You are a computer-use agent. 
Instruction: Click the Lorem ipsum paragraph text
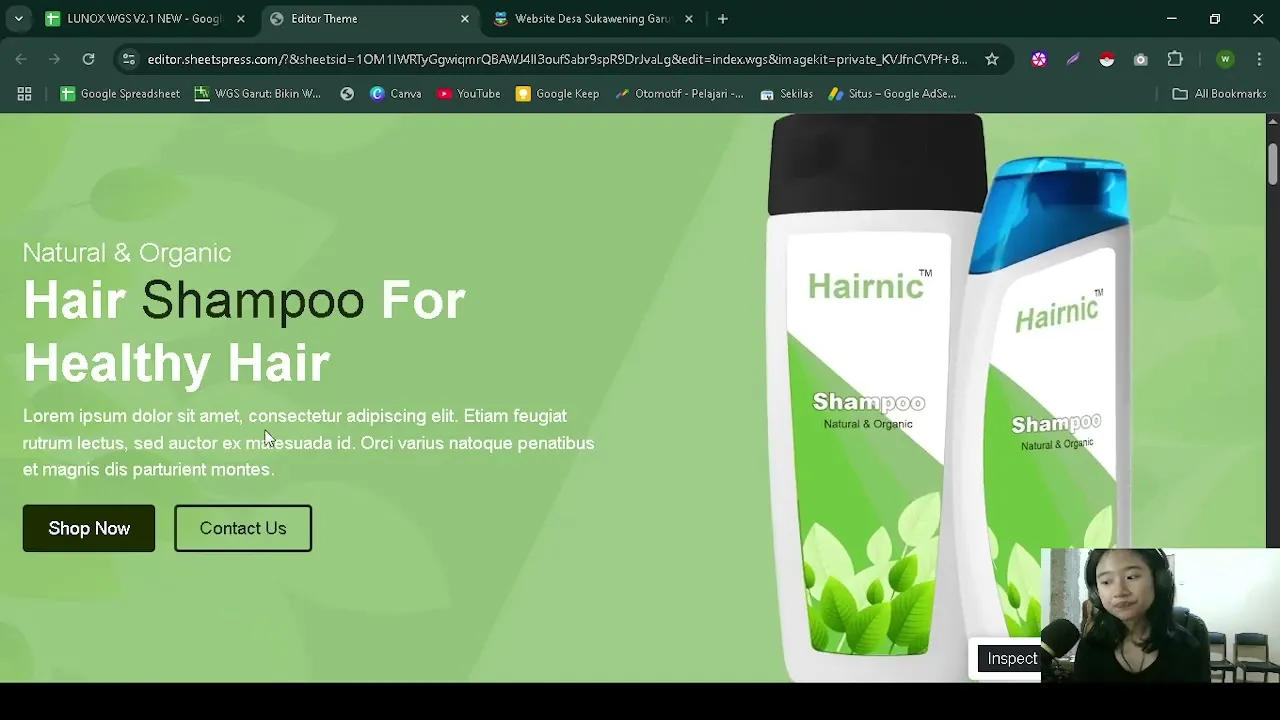pos(308,442)
